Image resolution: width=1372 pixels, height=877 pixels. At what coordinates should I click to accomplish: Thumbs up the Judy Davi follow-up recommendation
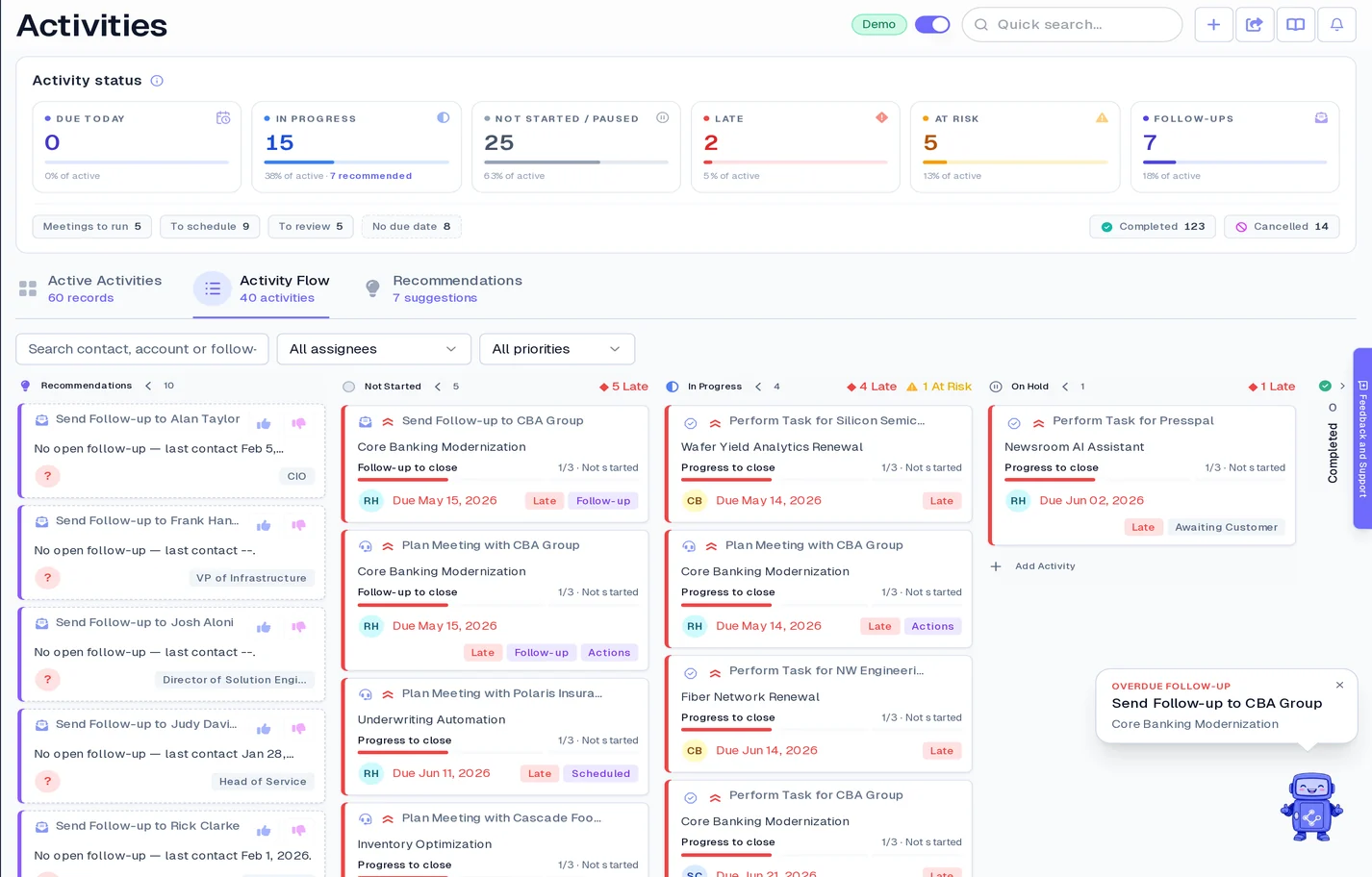264,729
